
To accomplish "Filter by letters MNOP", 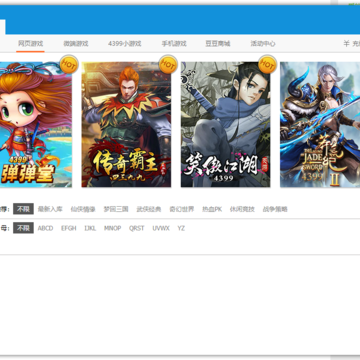I will coord(113,228).
